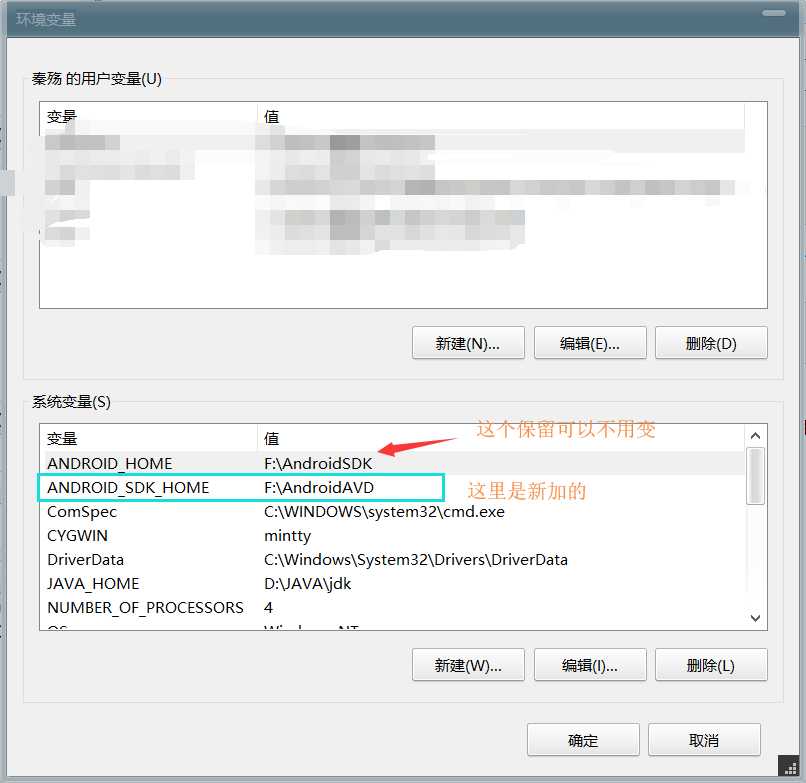This screenshot has width=806, height=783.
Task: Click the C:\WINDOWS\system32\cmd.exe value
Action: 384,512
